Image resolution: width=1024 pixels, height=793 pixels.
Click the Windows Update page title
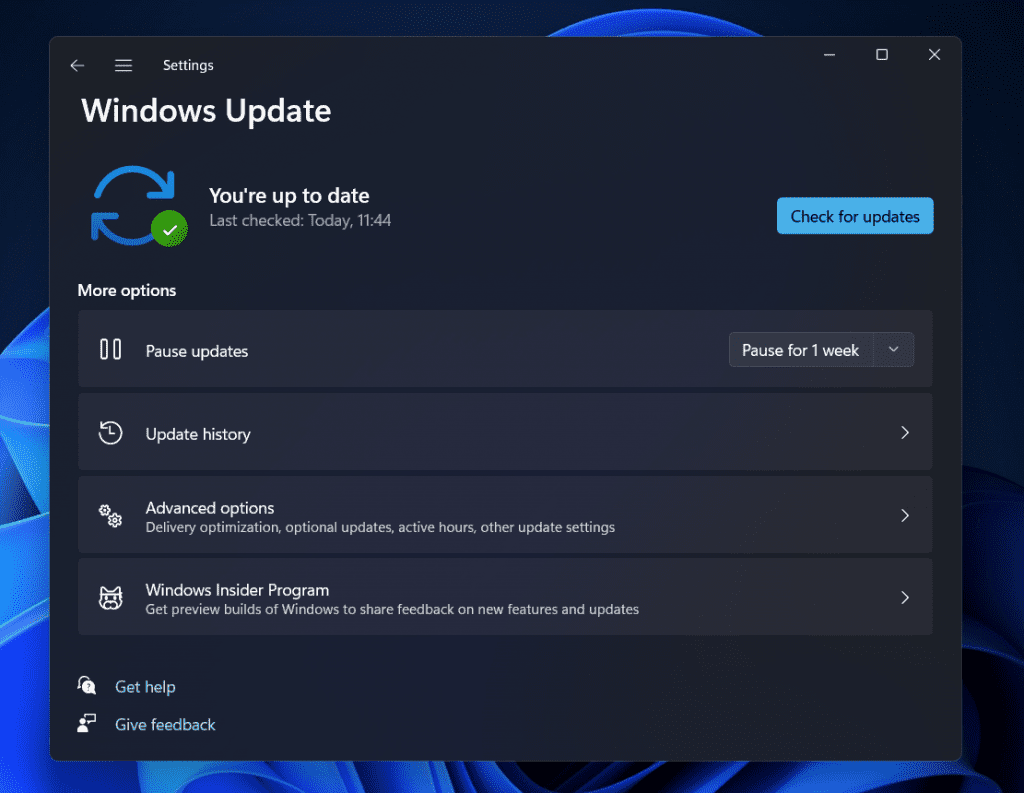(x=206, y=111)
